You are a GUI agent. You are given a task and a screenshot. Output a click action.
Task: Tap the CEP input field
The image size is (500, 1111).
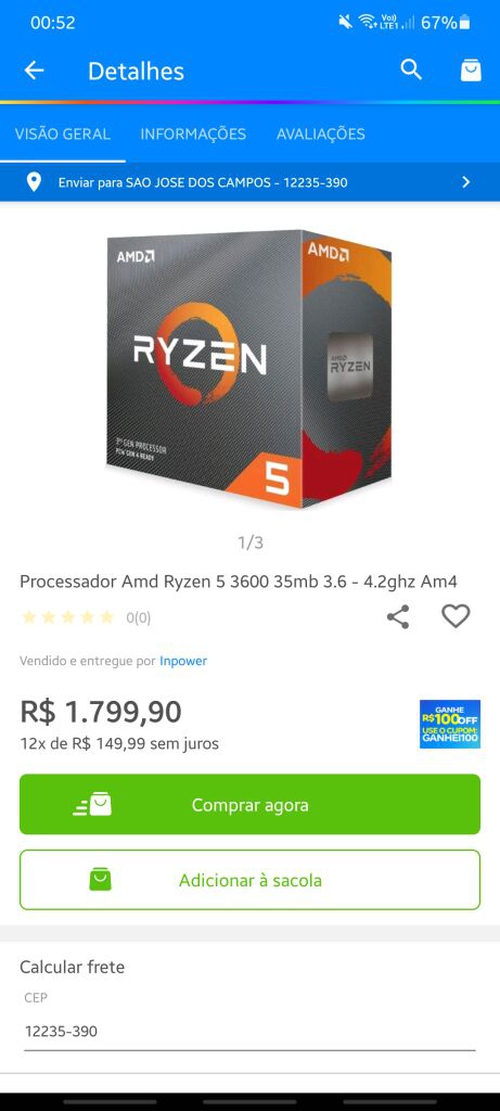coord(250,1031)
